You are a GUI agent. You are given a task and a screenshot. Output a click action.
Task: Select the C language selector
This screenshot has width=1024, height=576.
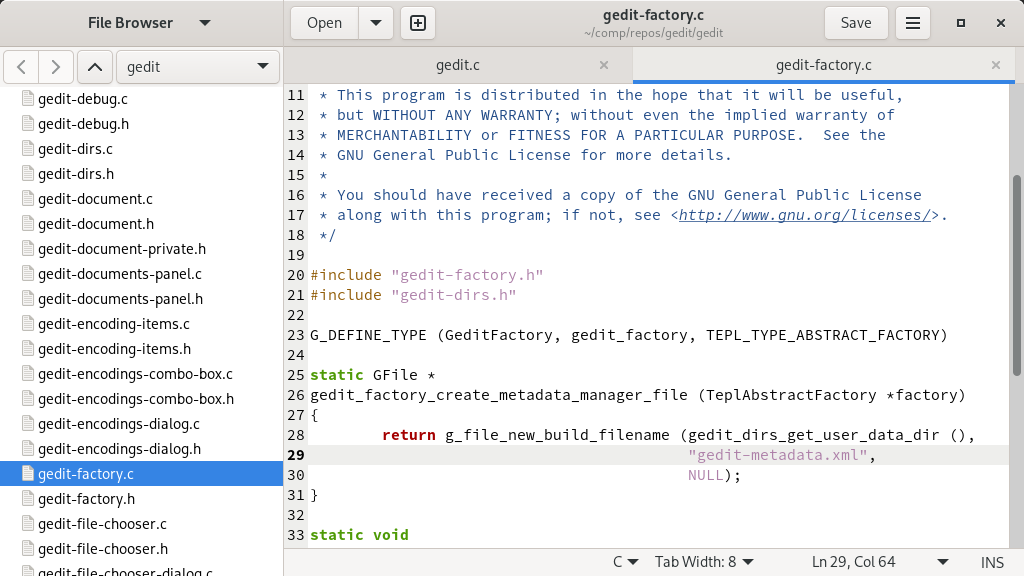coord(624,562)
